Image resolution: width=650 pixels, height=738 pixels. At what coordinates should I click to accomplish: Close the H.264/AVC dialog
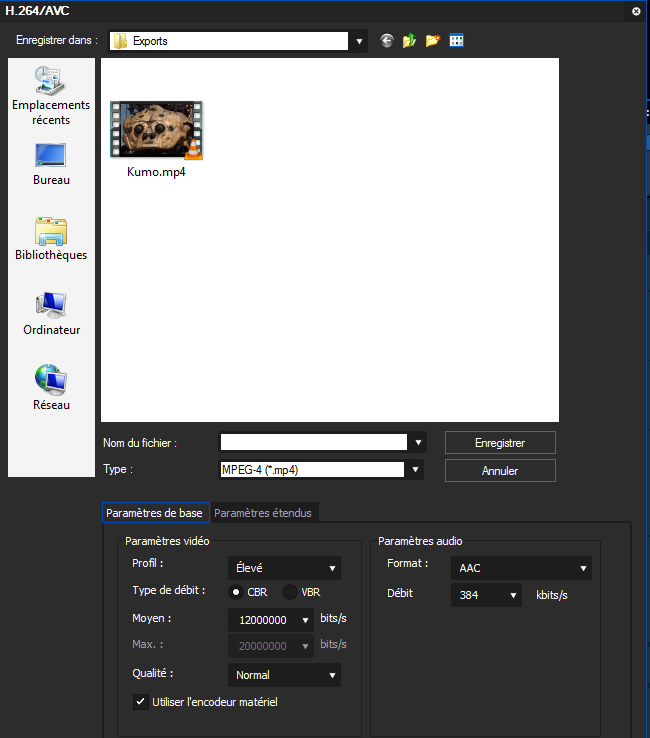point(636,11)
